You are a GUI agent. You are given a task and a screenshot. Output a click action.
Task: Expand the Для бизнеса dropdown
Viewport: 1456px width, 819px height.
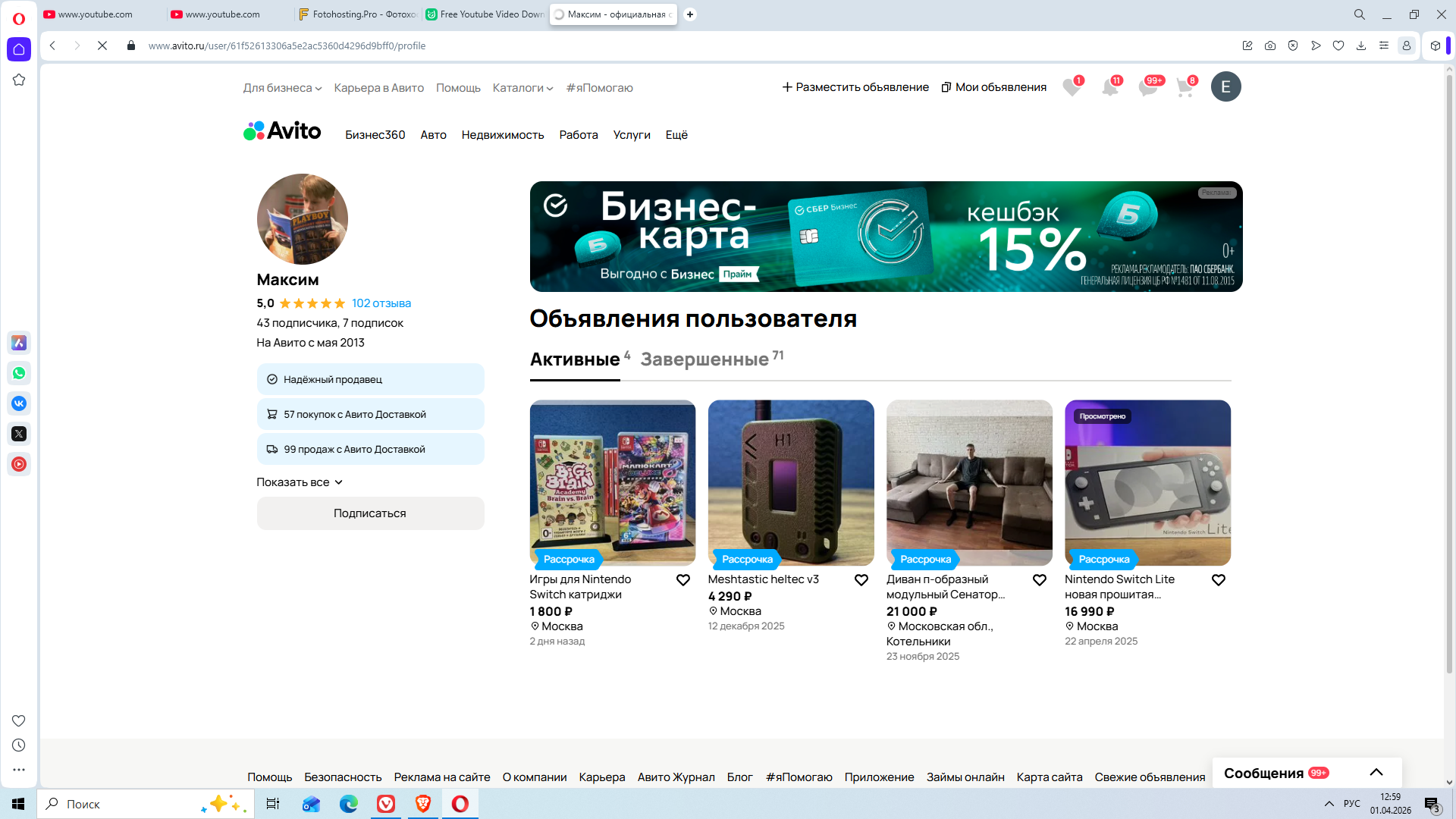(x=282, y=88)
